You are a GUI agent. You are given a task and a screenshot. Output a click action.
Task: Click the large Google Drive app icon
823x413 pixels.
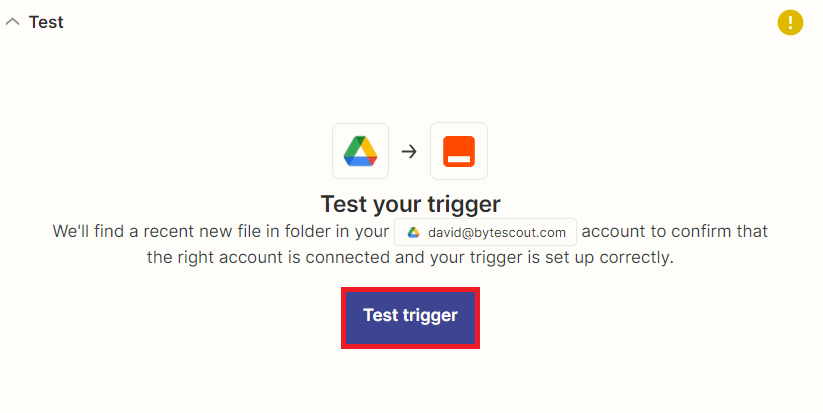pyautogui.click(x=360, y=151)
